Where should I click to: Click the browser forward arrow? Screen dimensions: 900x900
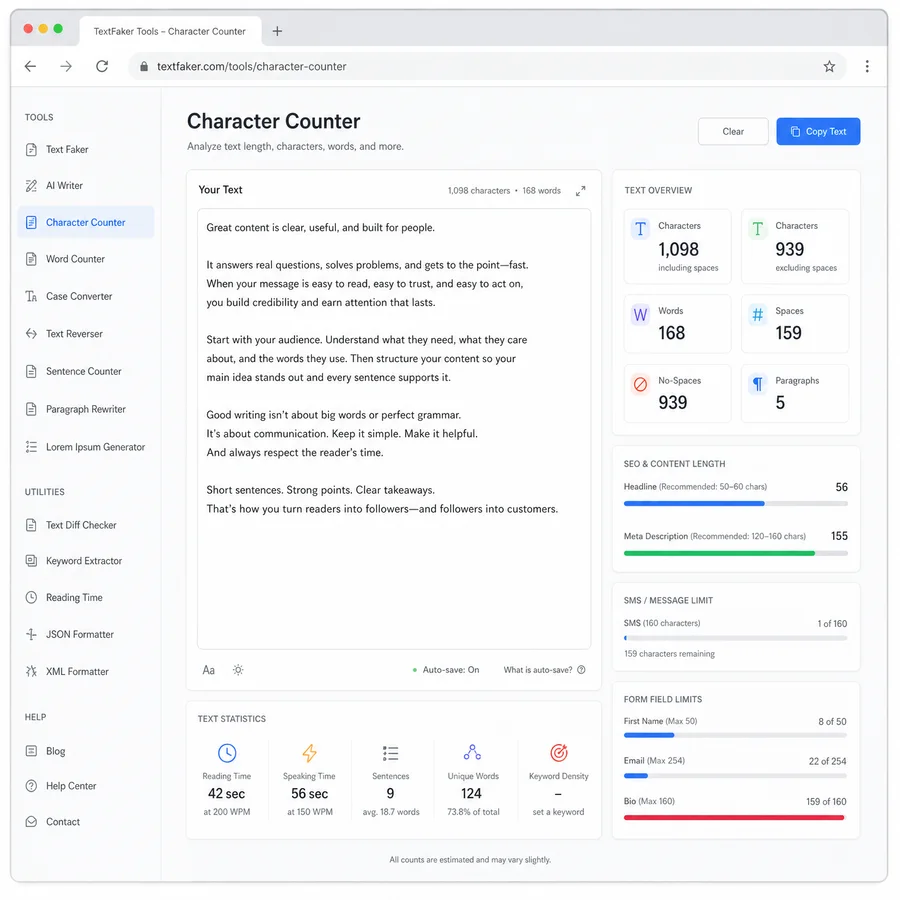(x=66, y=67)
